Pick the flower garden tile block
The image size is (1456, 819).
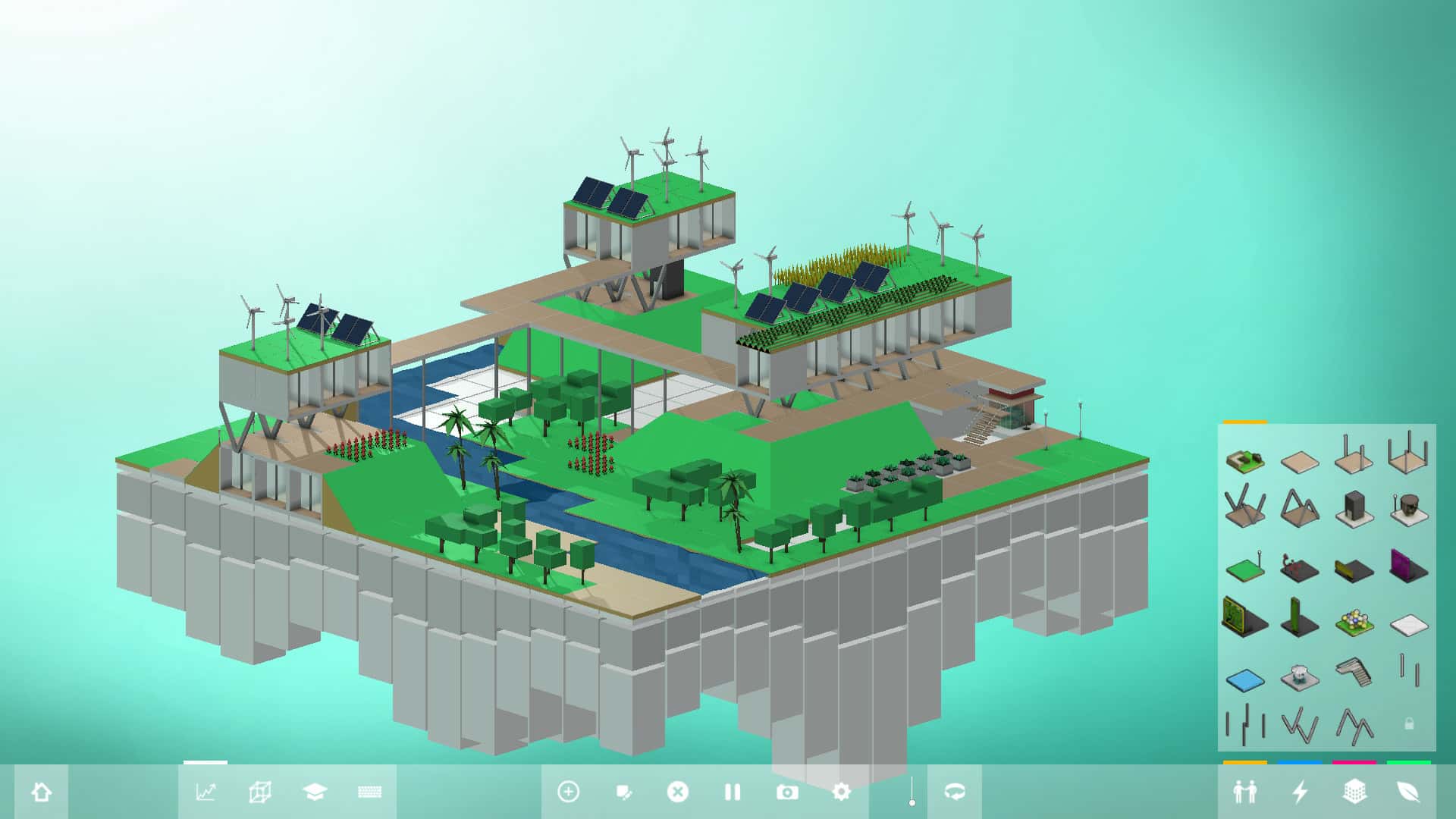(x=1354, y=623)
